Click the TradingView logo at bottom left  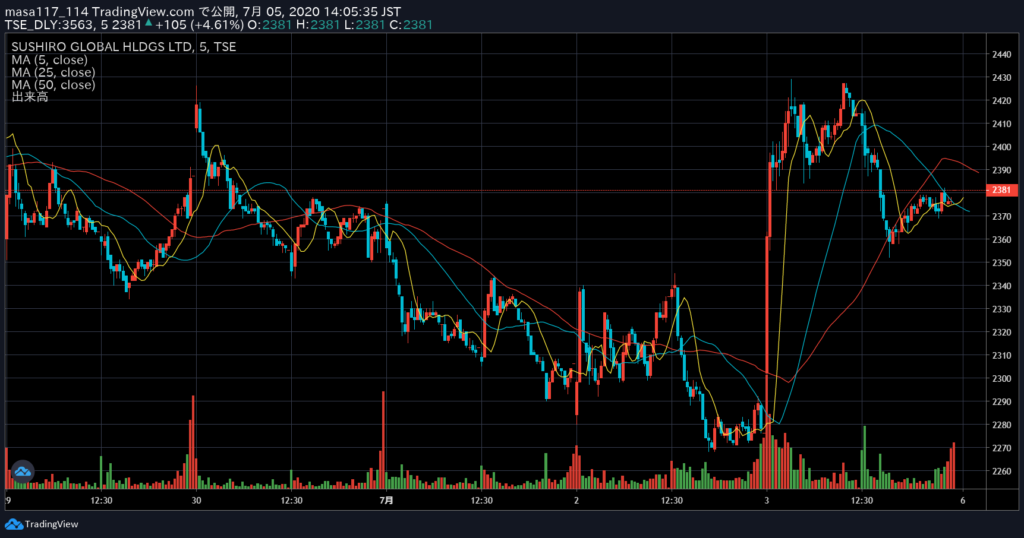pos(41,524)
